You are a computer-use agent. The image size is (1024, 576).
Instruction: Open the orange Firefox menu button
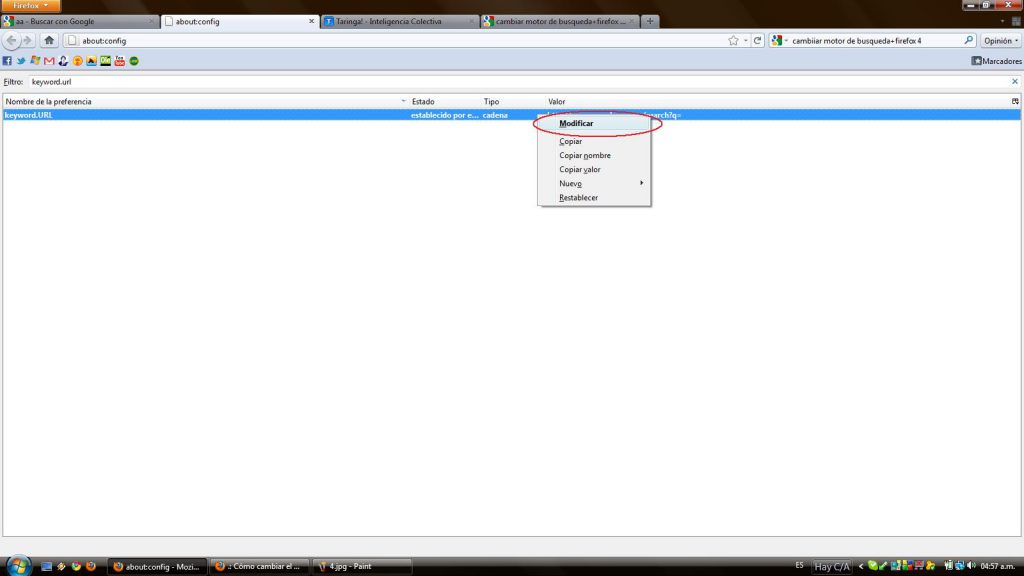[30, 6]
